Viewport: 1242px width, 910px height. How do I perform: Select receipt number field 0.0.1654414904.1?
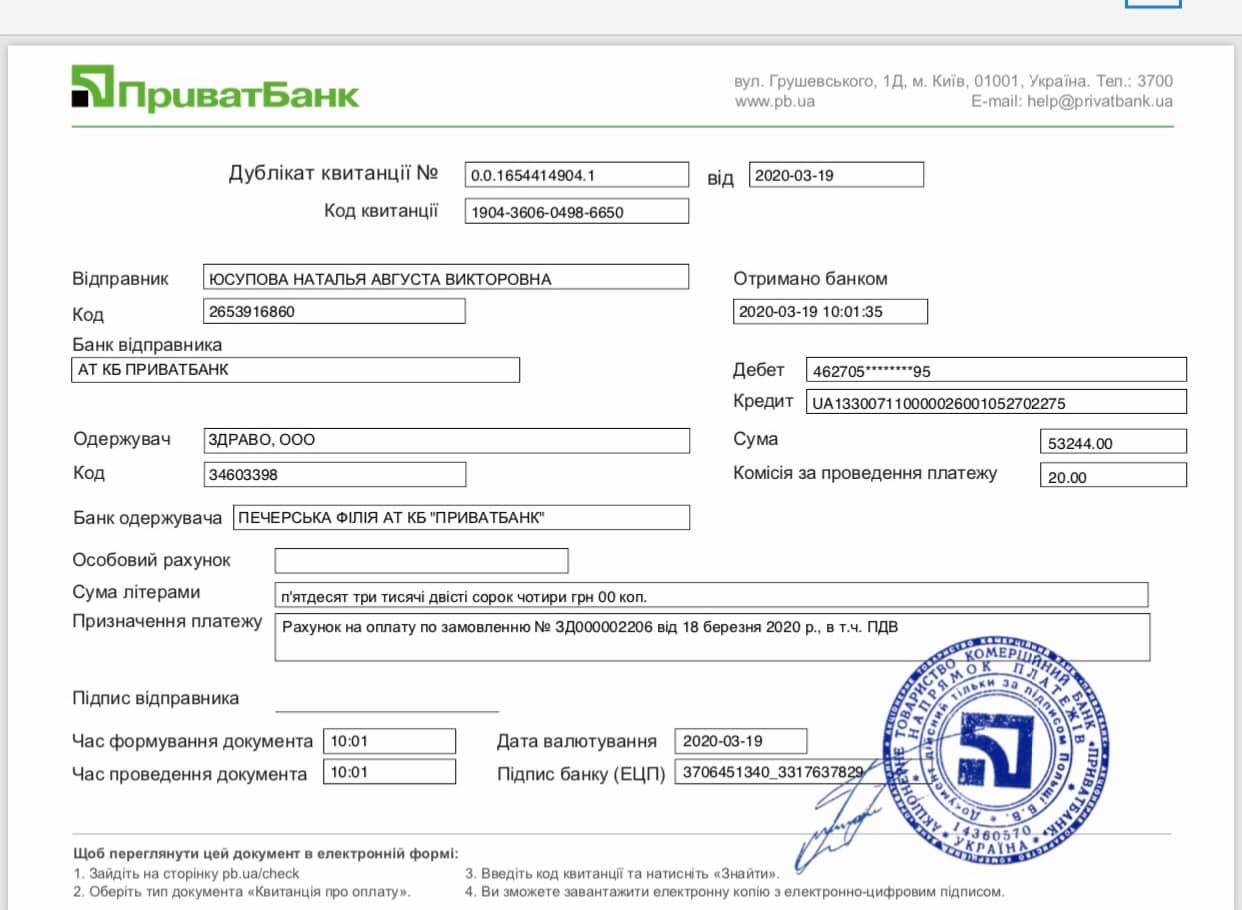[x=577, y=175]
